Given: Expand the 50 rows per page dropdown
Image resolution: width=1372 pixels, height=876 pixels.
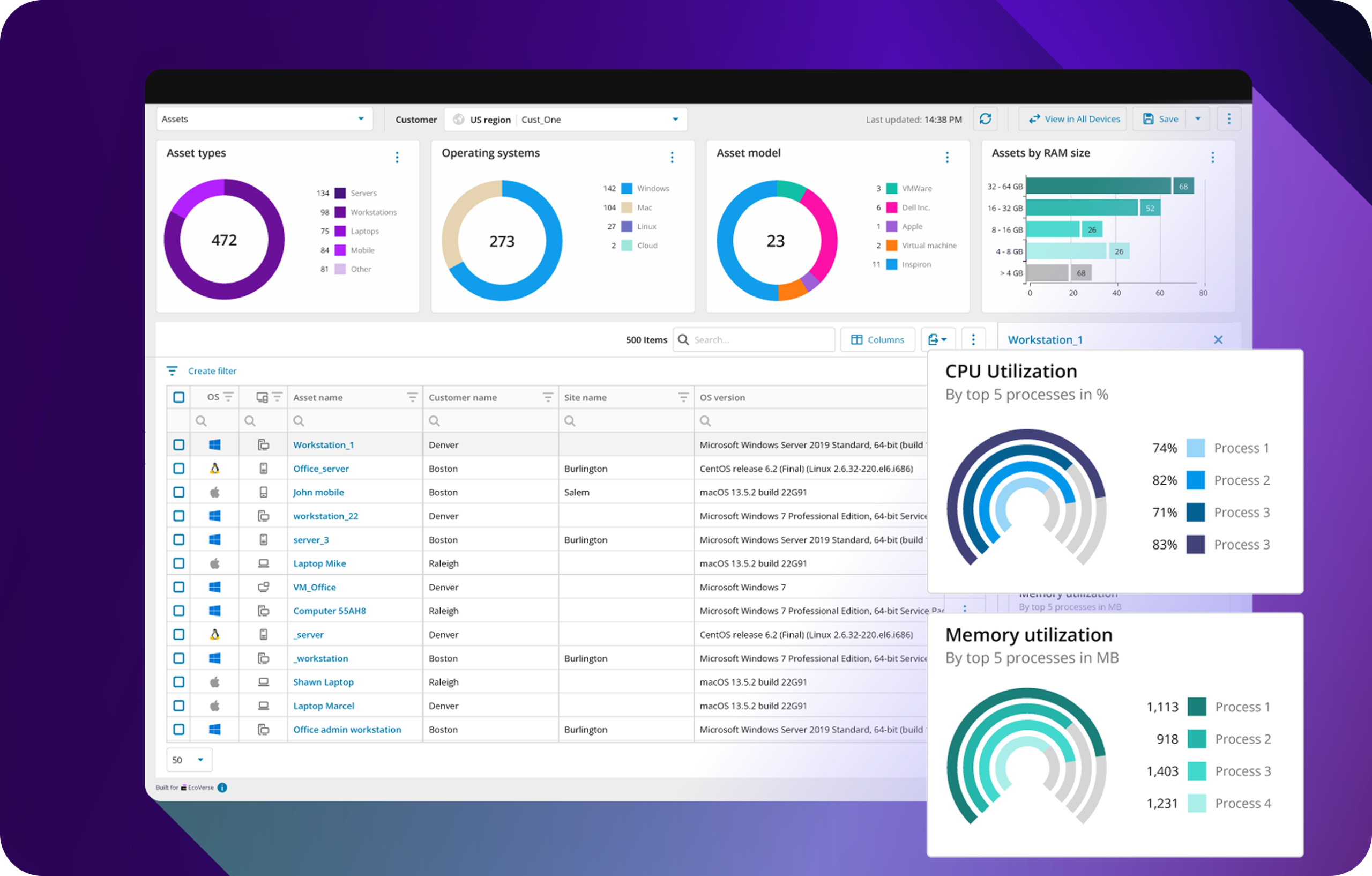Looking at the screenshot, I should [200, 760].
